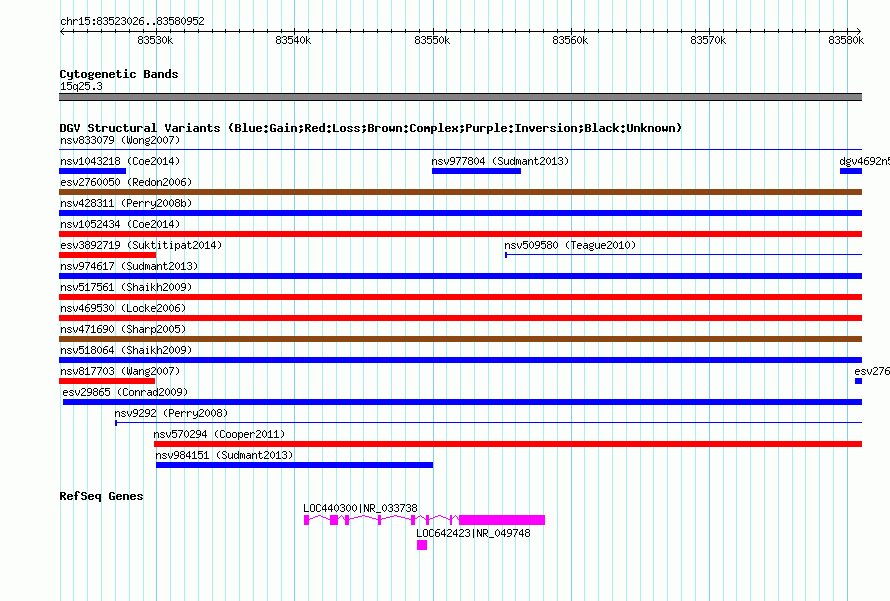Viewport: 890px width, 601px height.
Task: Click the nsv833079 (Wong2007) variant label
Action: tap(120, 140)
